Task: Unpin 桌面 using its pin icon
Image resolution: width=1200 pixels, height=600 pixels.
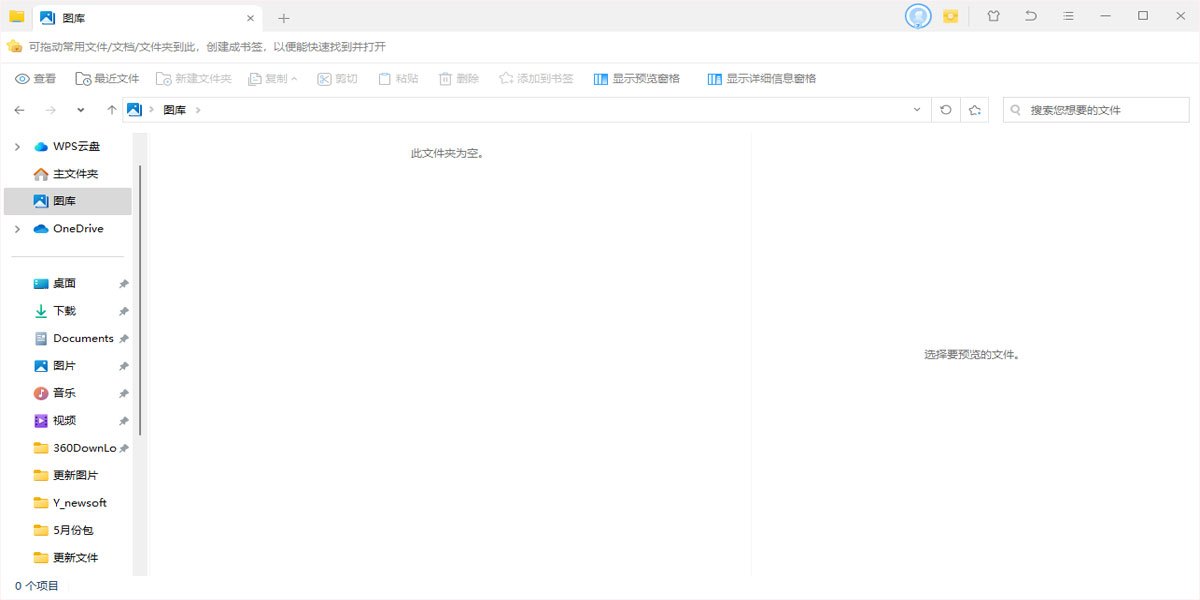Action: point(124,284)
